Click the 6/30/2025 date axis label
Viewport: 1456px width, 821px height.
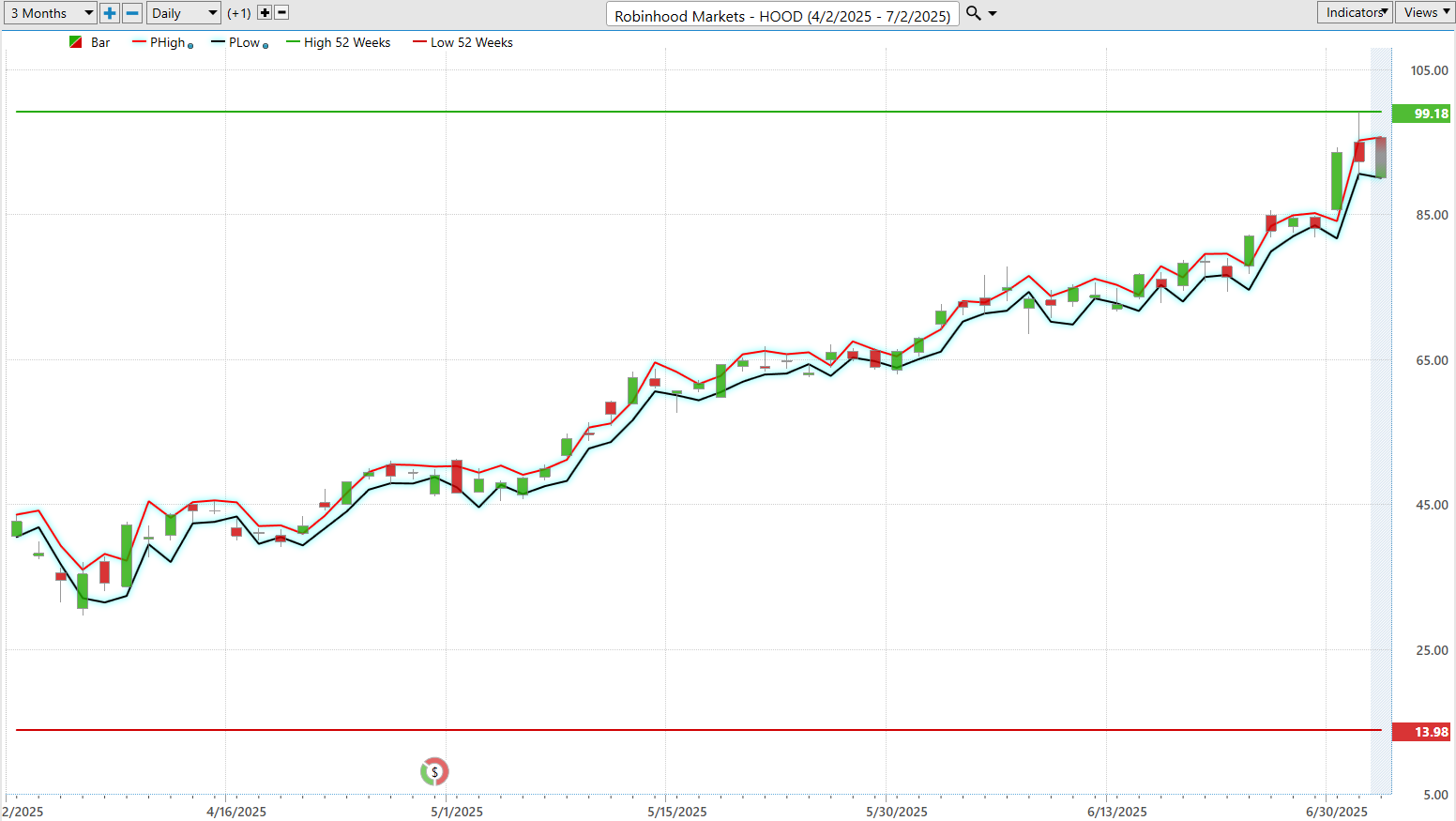point(1337,812)
